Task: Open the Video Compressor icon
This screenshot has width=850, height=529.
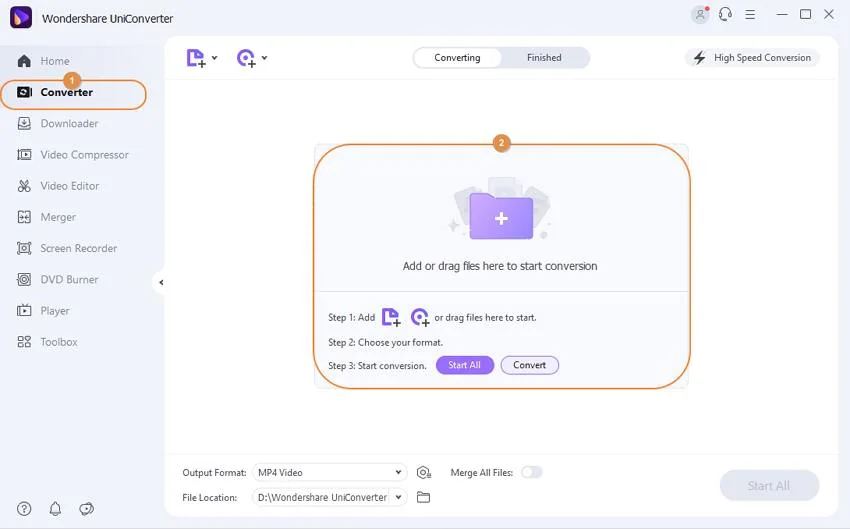Action: 24,154
